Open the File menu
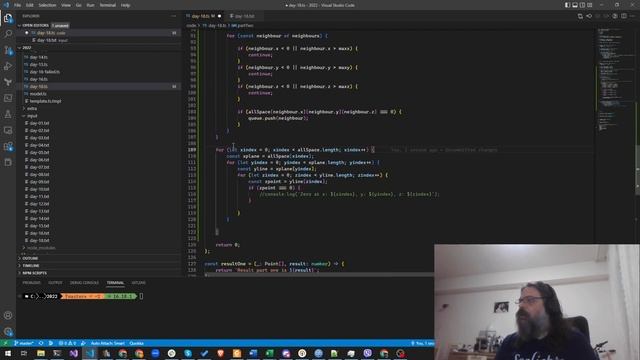This screenshot has height=360, width=640. tap(17, 5)
